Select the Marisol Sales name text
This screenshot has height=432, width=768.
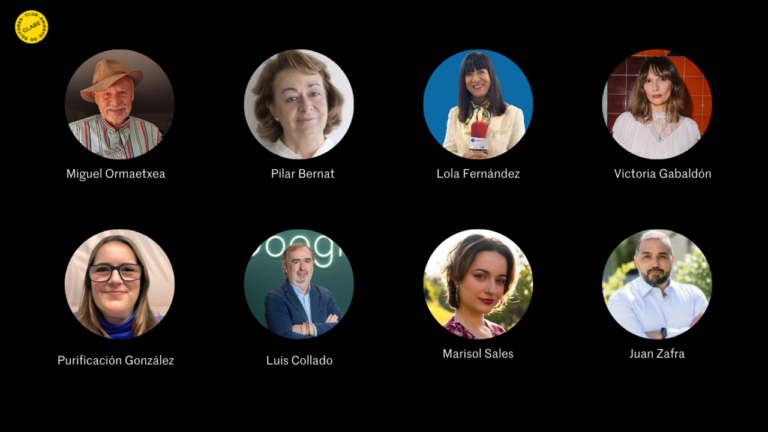click(x=478, y=354)
